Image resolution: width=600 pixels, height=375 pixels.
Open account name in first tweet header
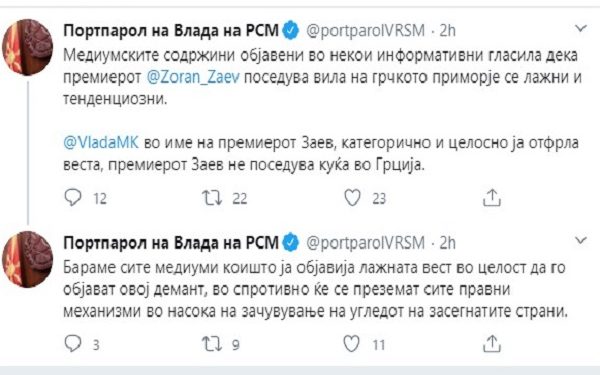[171, 31]
